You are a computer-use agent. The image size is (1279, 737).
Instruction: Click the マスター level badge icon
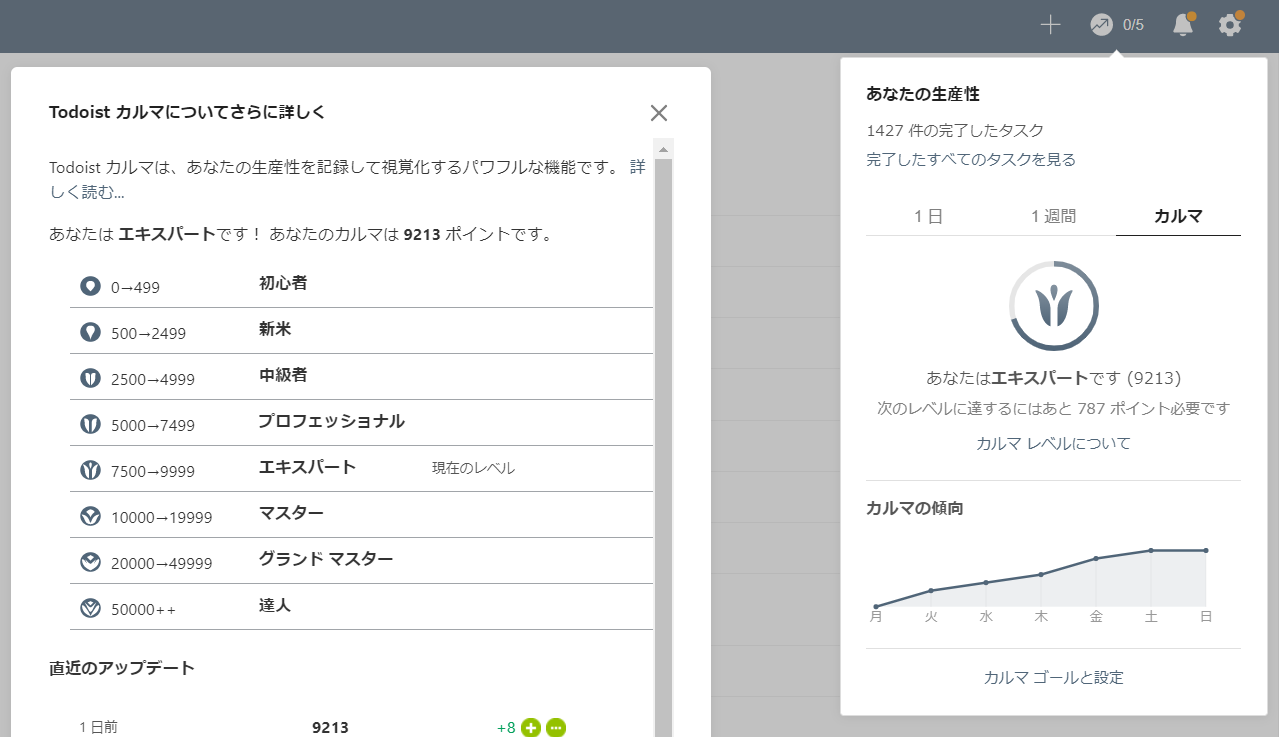coord(91,516)
